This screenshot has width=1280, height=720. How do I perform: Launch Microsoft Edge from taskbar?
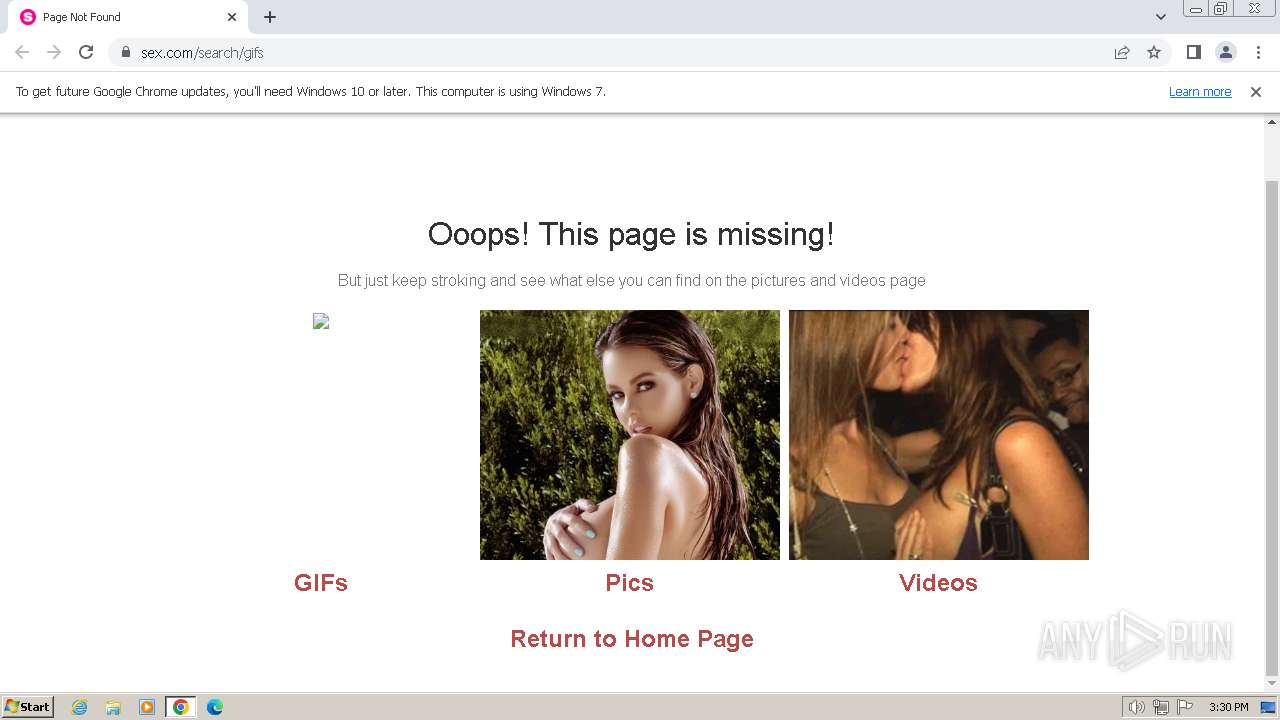click(215, 707)
